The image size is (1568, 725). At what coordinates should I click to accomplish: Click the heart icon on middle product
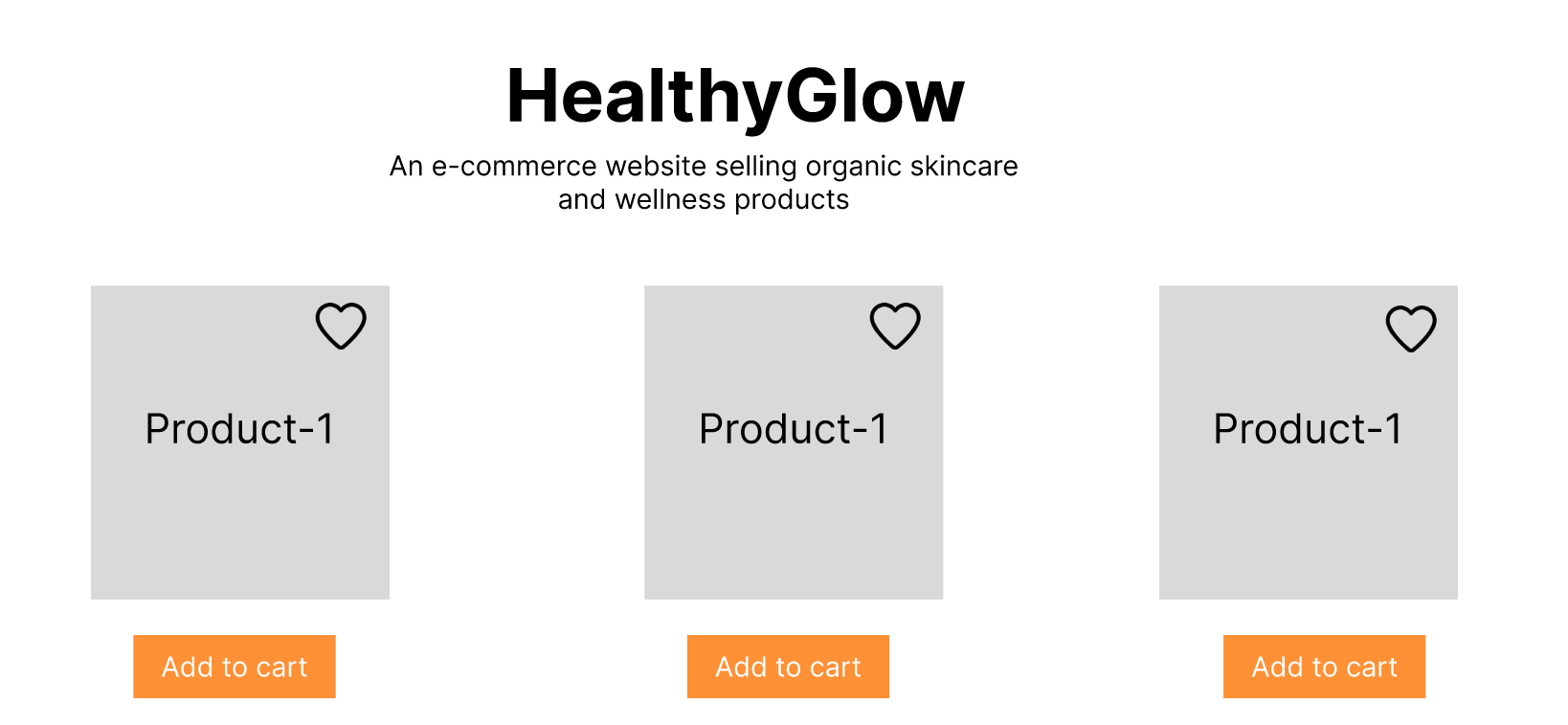pos(895,326)
